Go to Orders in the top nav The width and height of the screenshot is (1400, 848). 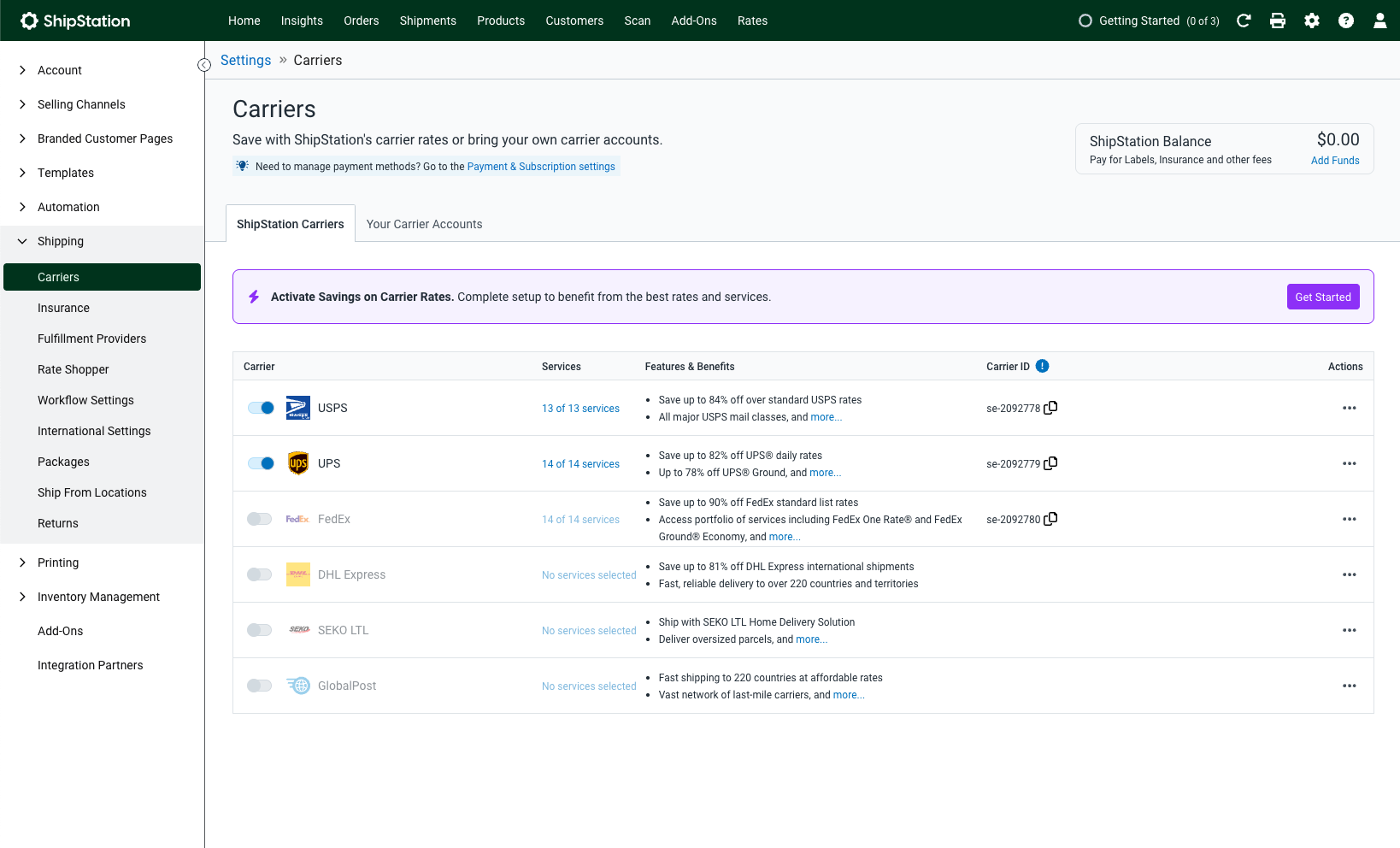pos(361,21)
